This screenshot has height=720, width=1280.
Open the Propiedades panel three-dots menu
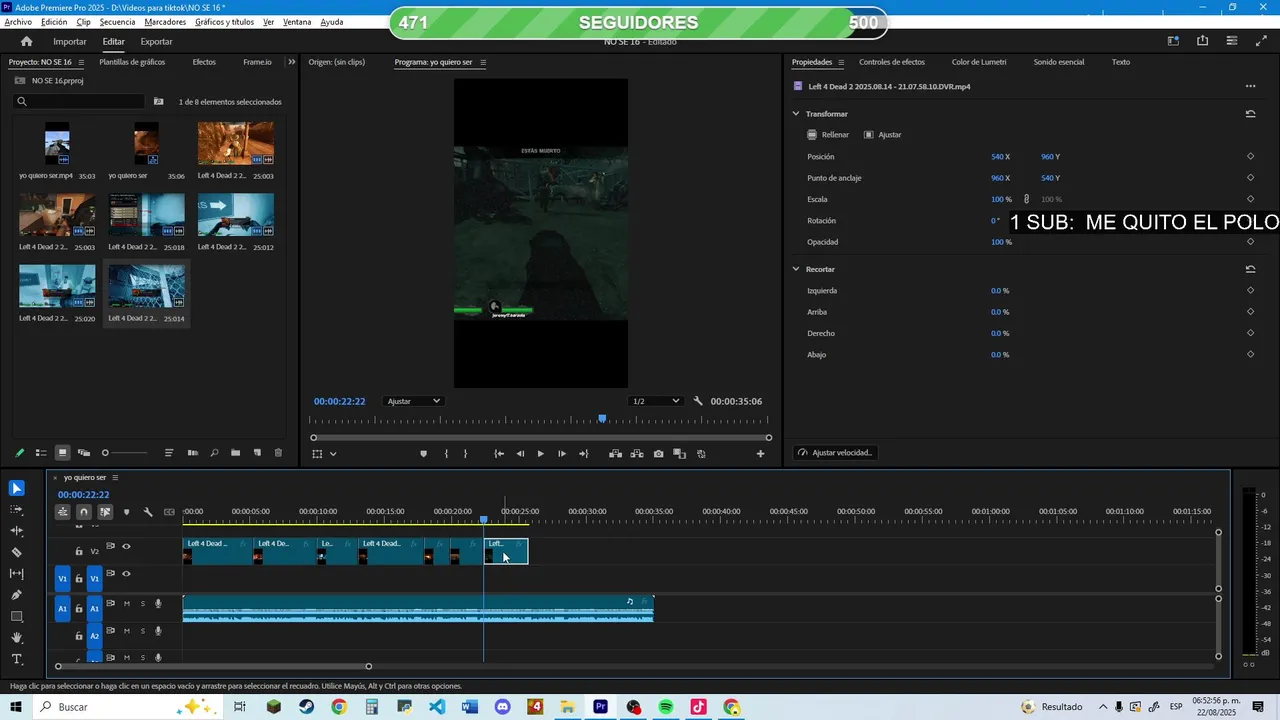(1250, 87)
